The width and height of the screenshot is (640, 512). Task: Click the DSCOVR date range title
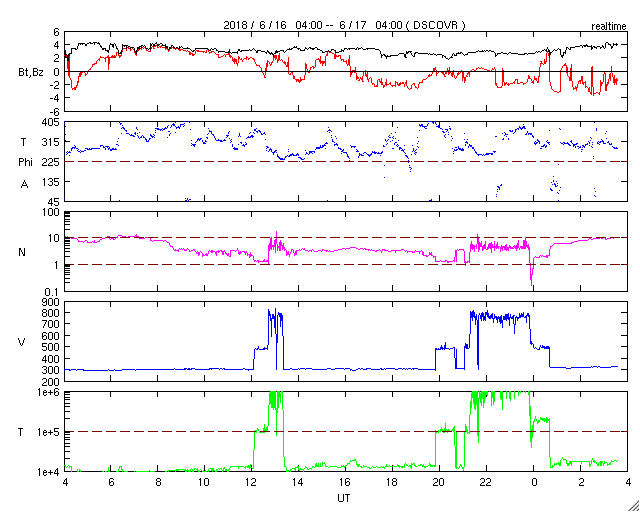(344, 25)
